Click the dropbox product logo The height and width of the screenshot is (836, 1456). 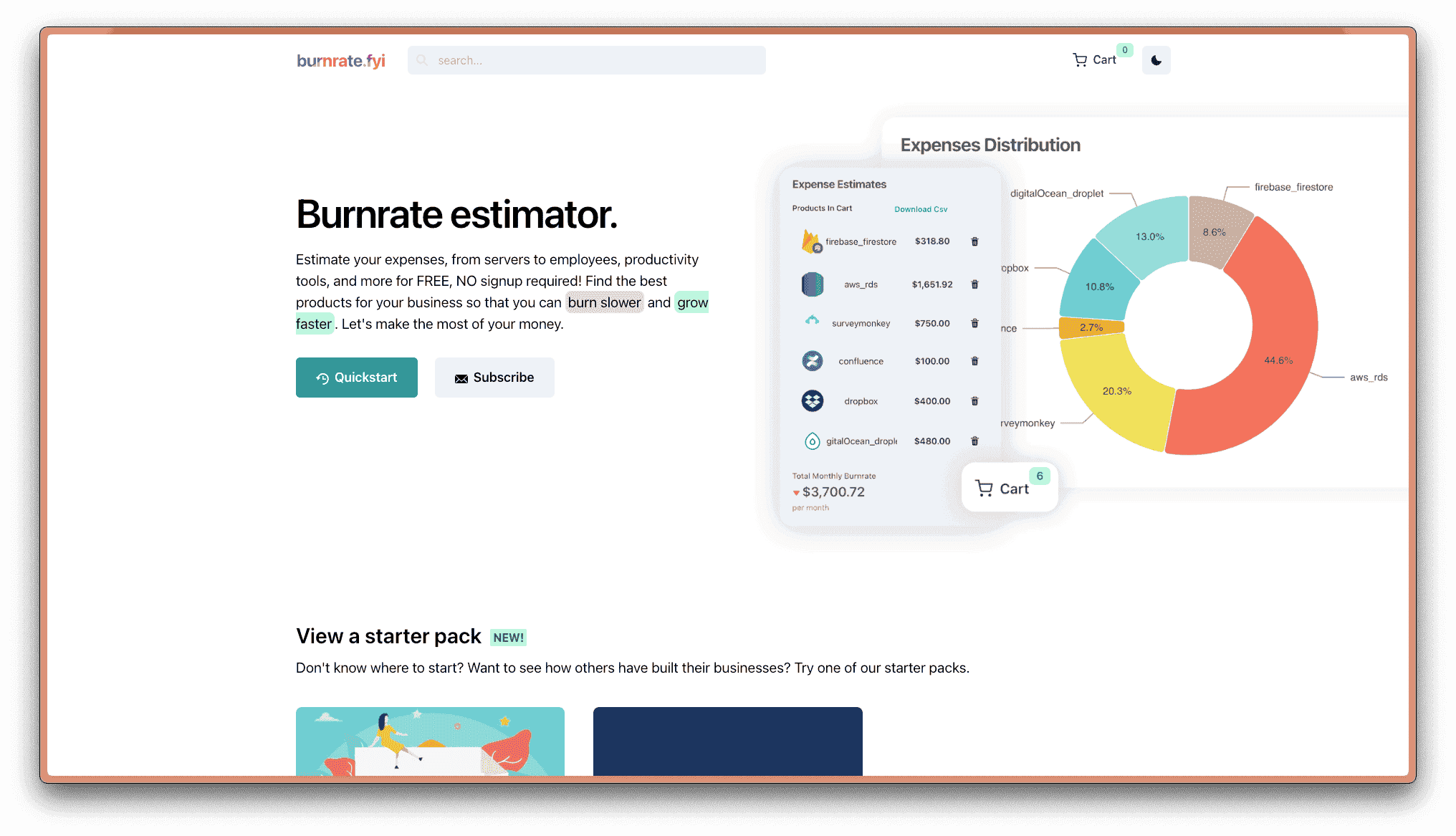point(812,401)
